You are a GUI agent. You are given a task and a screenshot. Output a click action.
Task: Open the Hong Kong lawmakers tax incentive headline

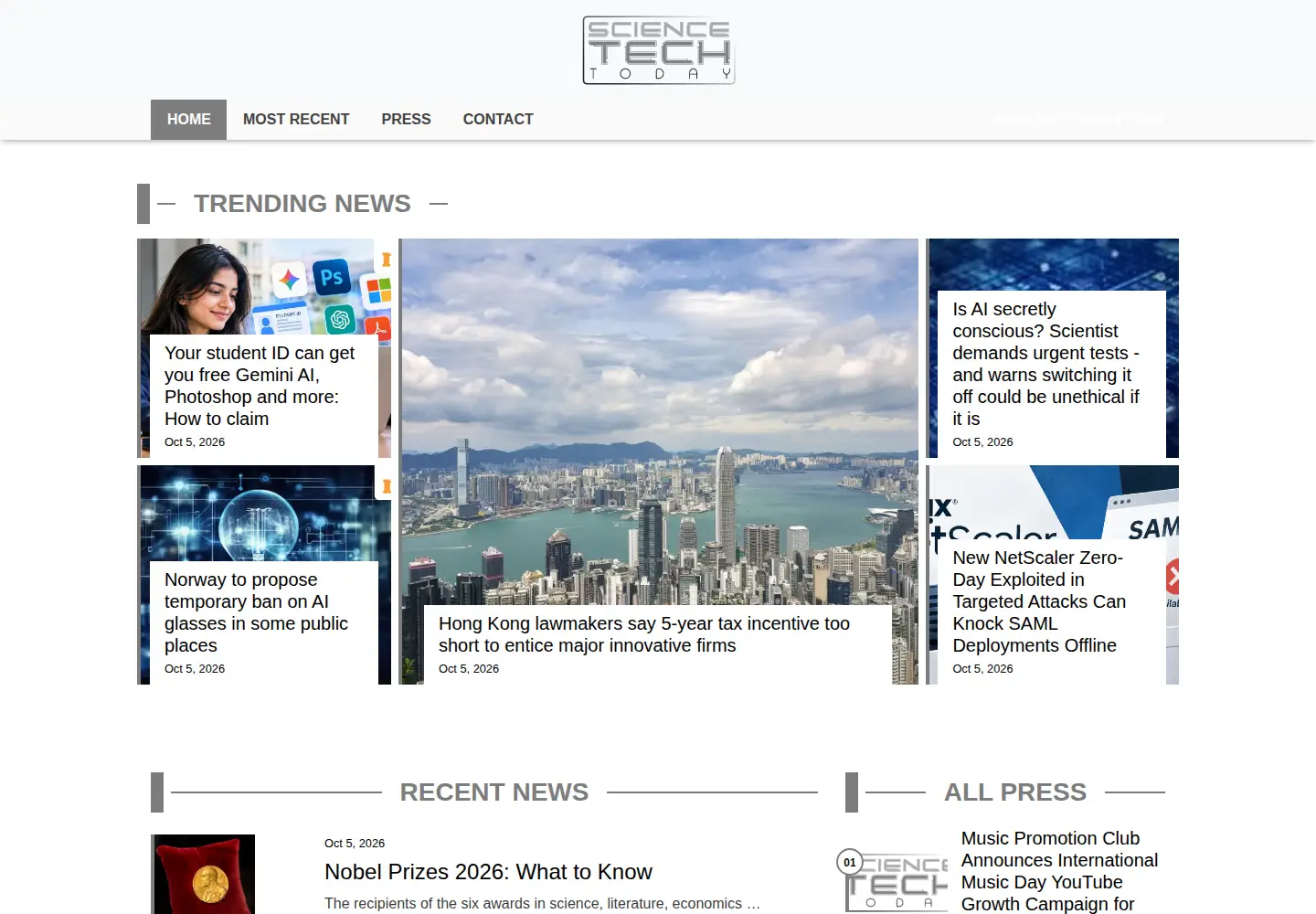(644, 634)
